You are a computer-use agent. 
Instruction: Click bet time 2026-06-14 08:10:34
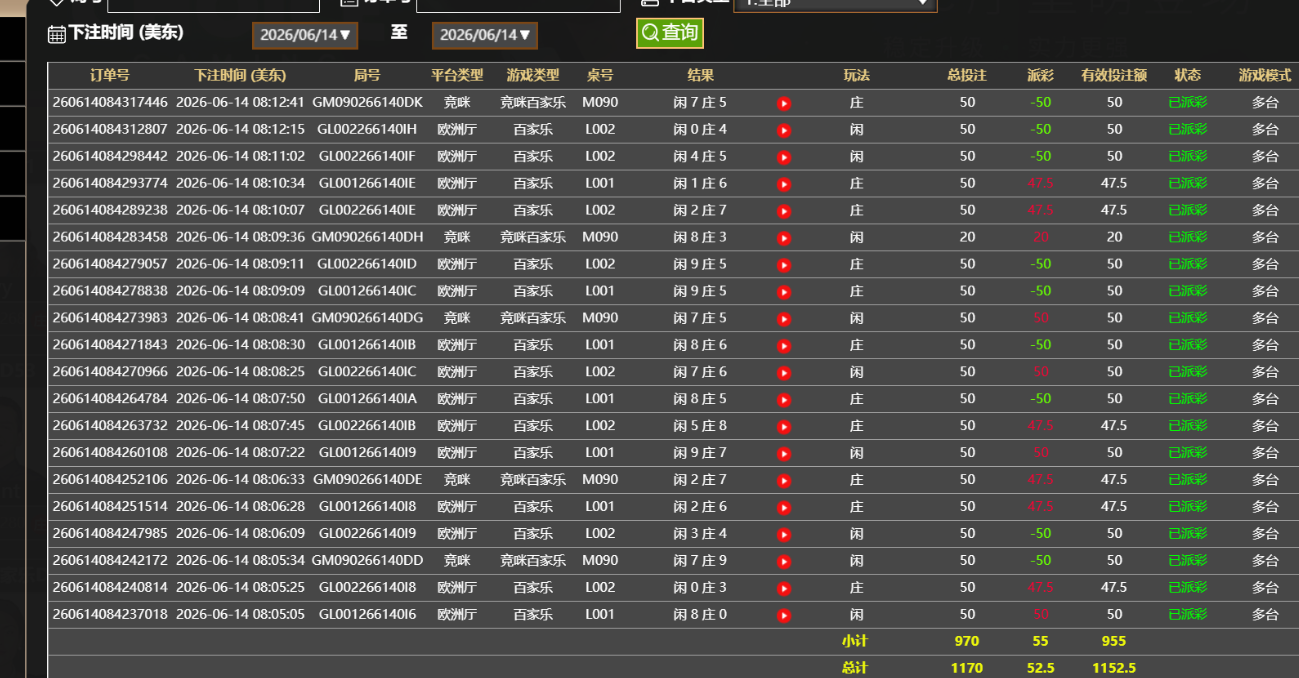click(x=240, y=183)
